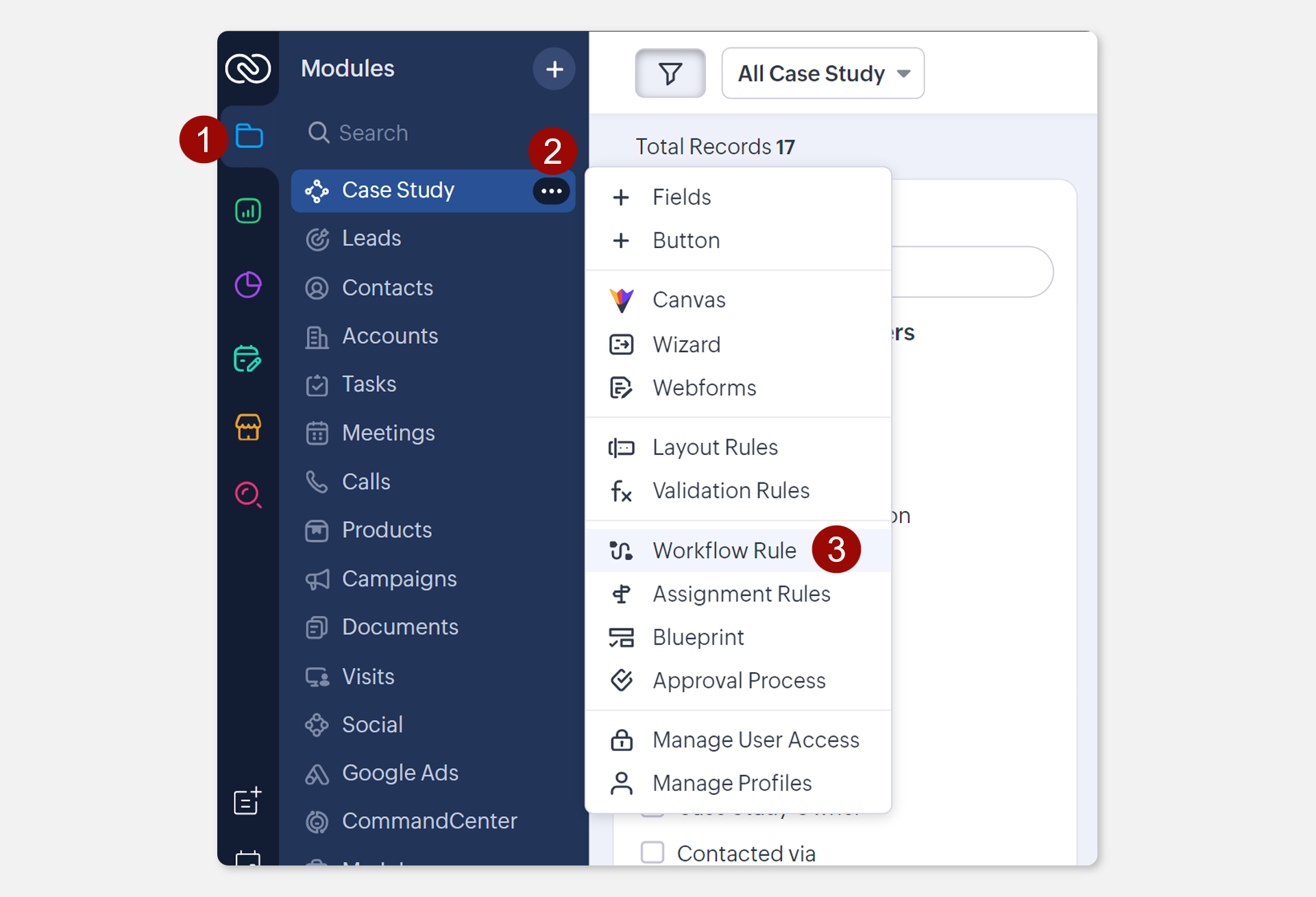Open the purple Analytics pie icon
The width and height of the screenshot is (1316, 897).
(x=248, y=284)
